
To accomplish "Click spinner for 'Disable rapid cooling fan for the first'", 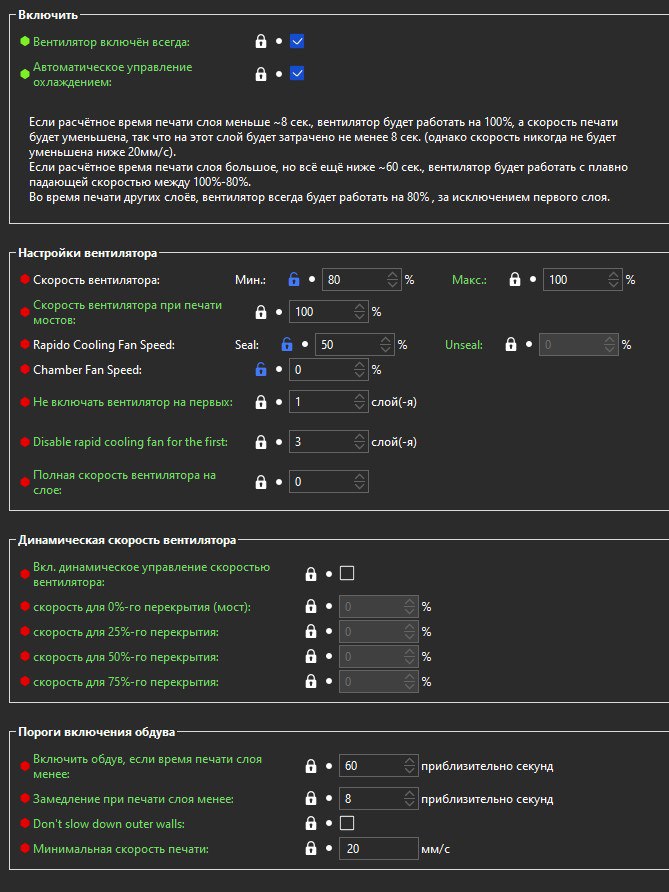I will pos(360,442).
